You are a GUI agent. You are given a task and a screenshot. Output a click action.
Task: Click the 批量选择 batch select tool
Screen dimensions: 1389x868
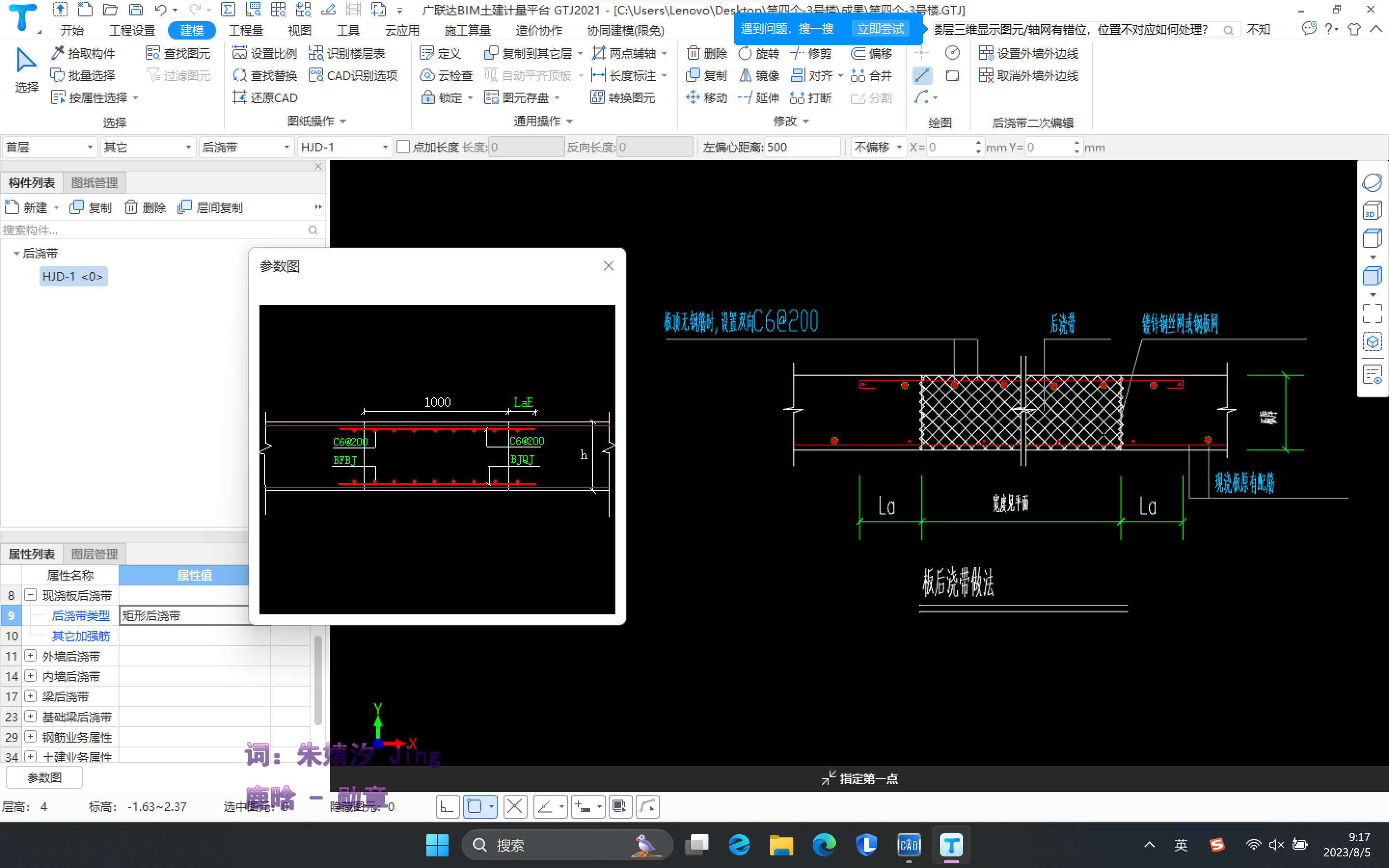83,76
